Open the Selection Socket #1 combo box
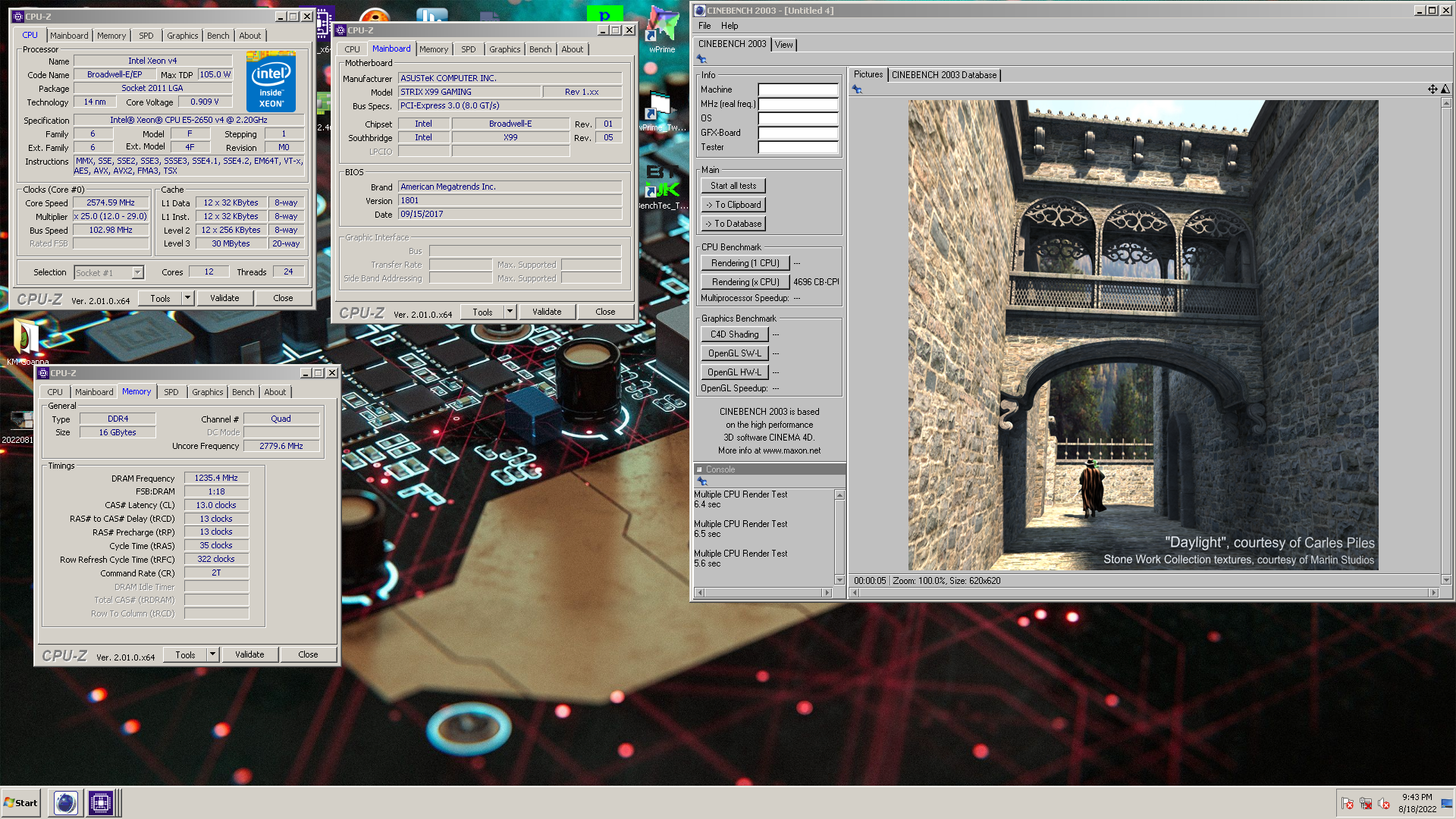Image resolution: width=1456 pixels, height=819 pixels. click(108, 273)
